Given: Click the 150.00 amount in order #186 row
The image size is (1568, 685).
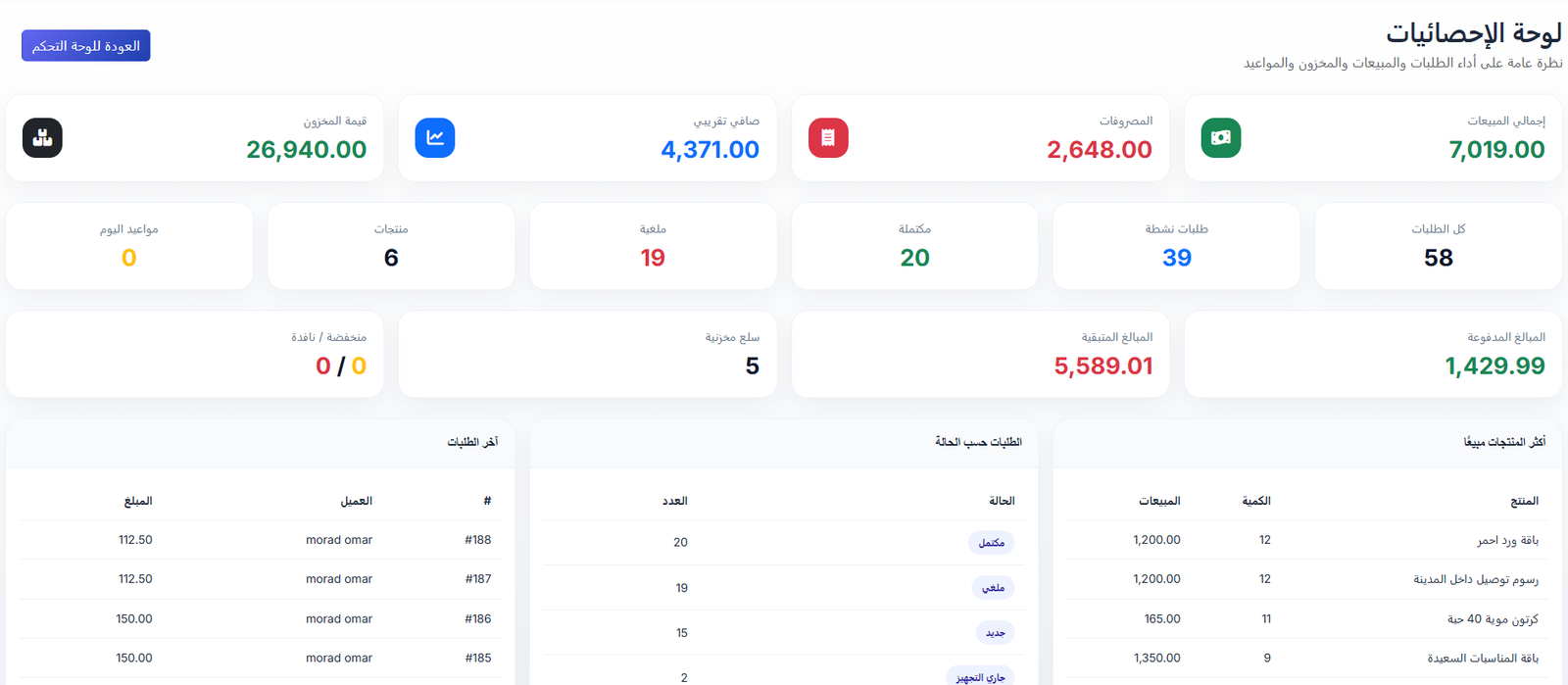Looking at the screenshot, I should [x=134, y=619].
